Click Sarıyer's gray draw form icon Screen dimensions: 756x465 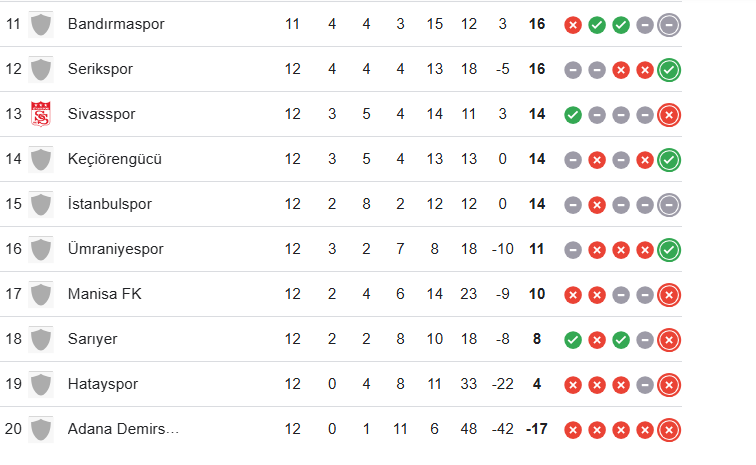[645, 340]
